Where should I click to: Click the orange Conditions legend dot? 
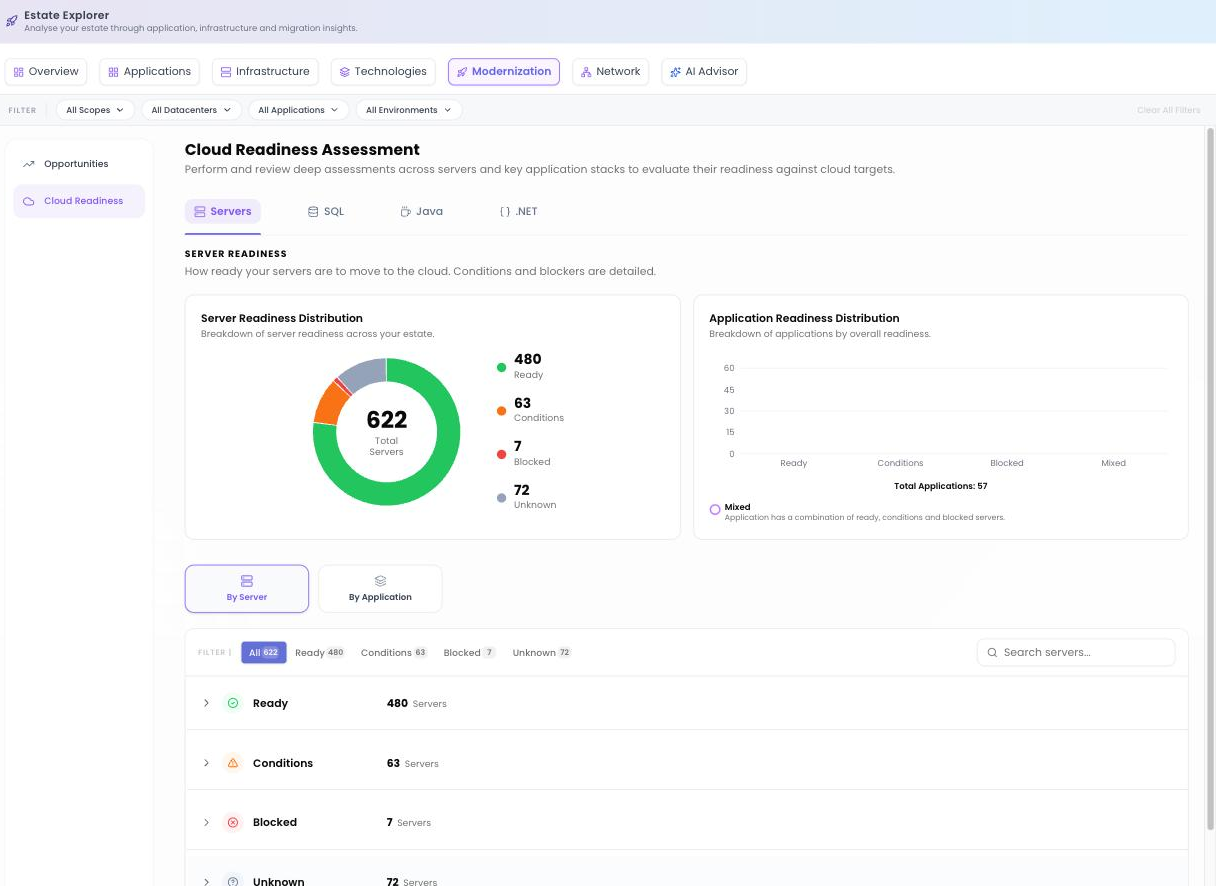(x=502, y=411)
